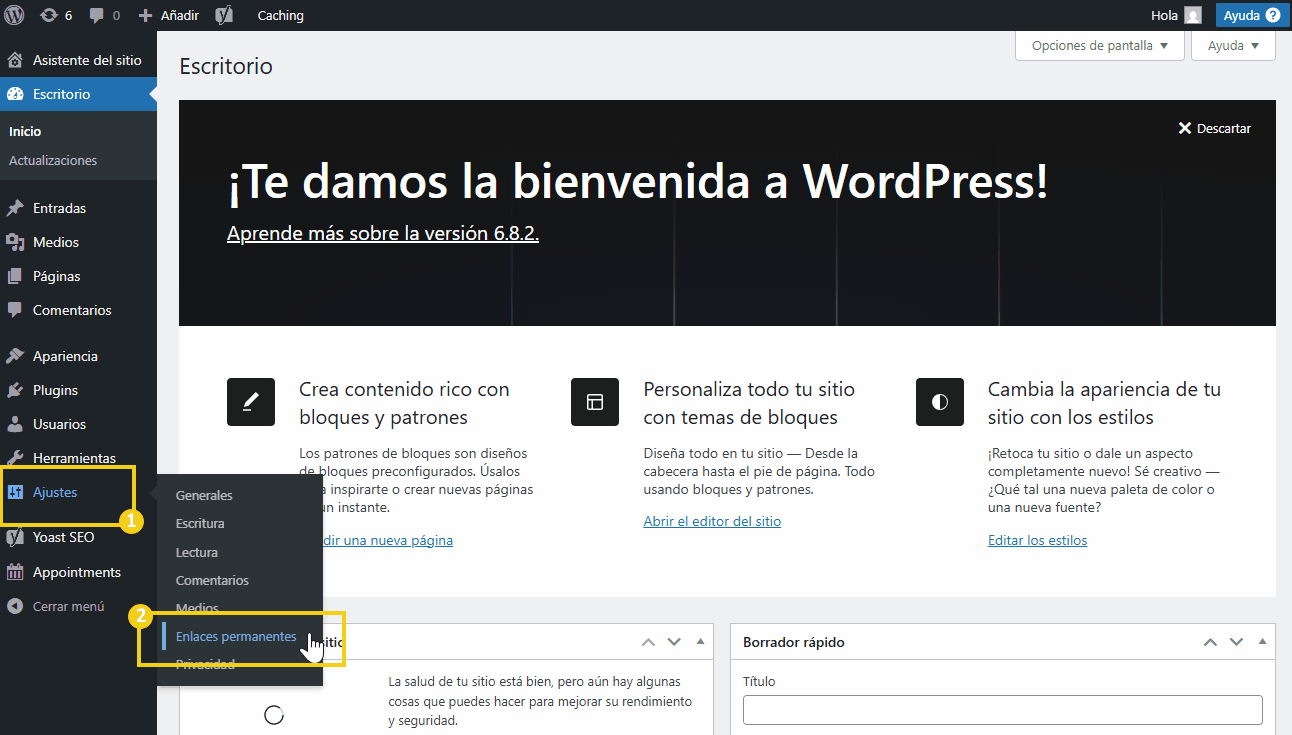The width and height of the screenshot is (1292, 735).
Task: Click the Título input field
Action: coord(1002,710)
